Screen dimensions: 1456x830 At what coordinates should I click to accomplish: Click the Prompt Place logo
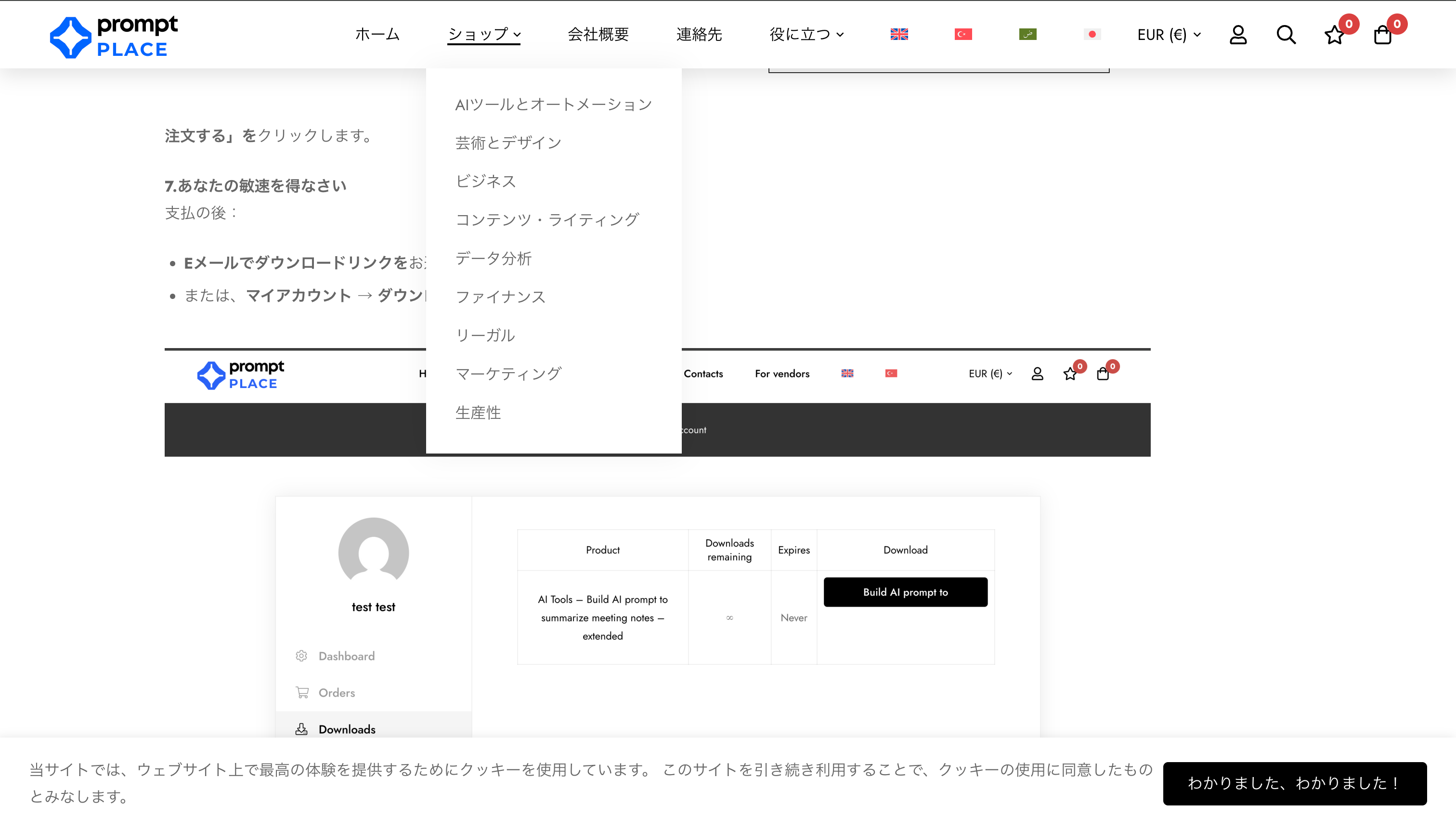[114, 37]
